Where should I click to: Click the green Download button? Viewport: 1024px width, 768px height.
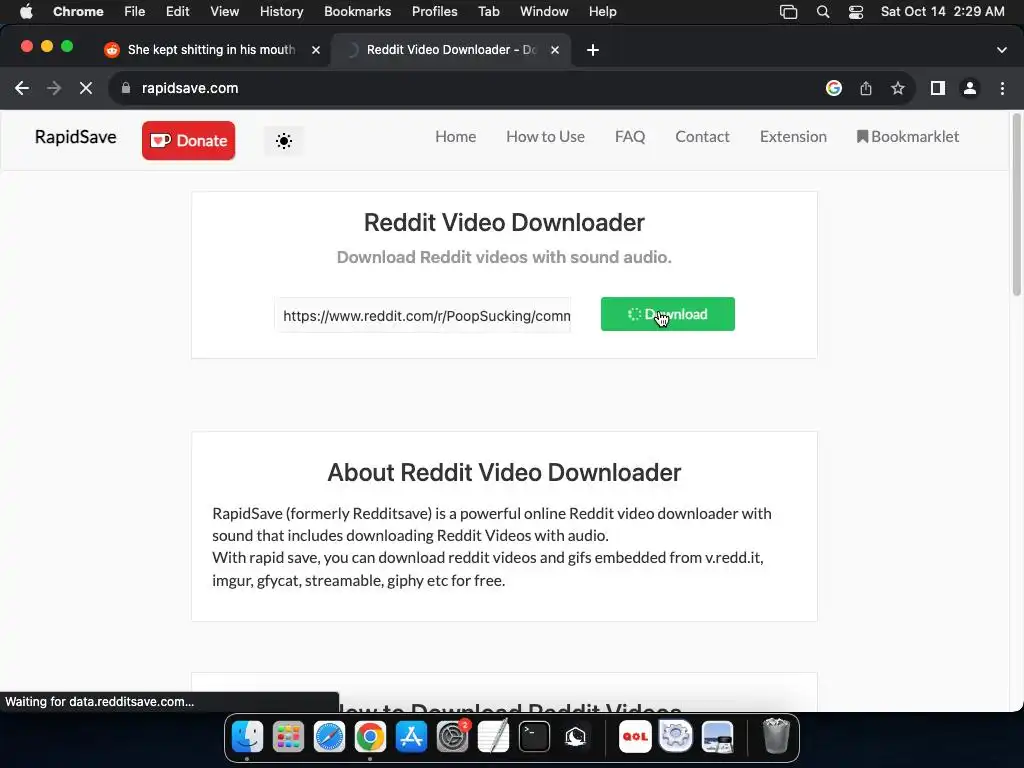point(667,314)
